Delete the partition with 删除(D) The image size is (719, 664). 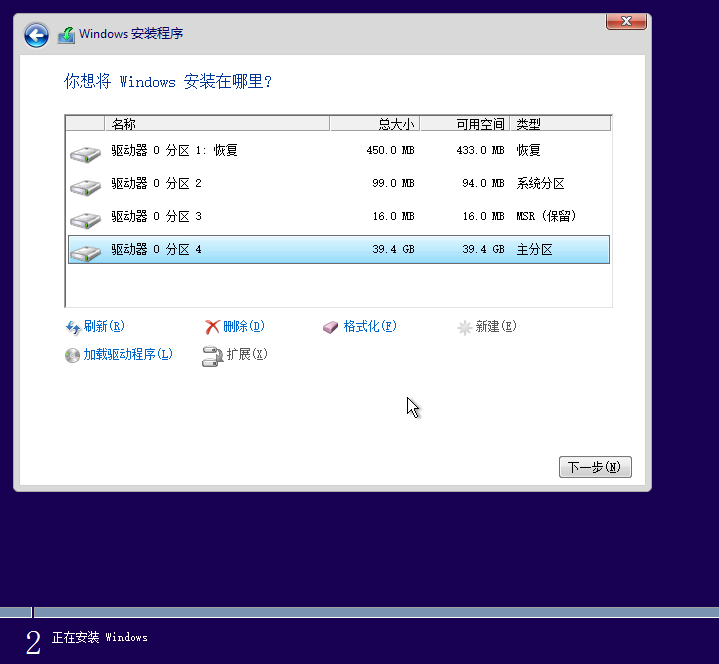pyautogui.click(x=244, y=326)
